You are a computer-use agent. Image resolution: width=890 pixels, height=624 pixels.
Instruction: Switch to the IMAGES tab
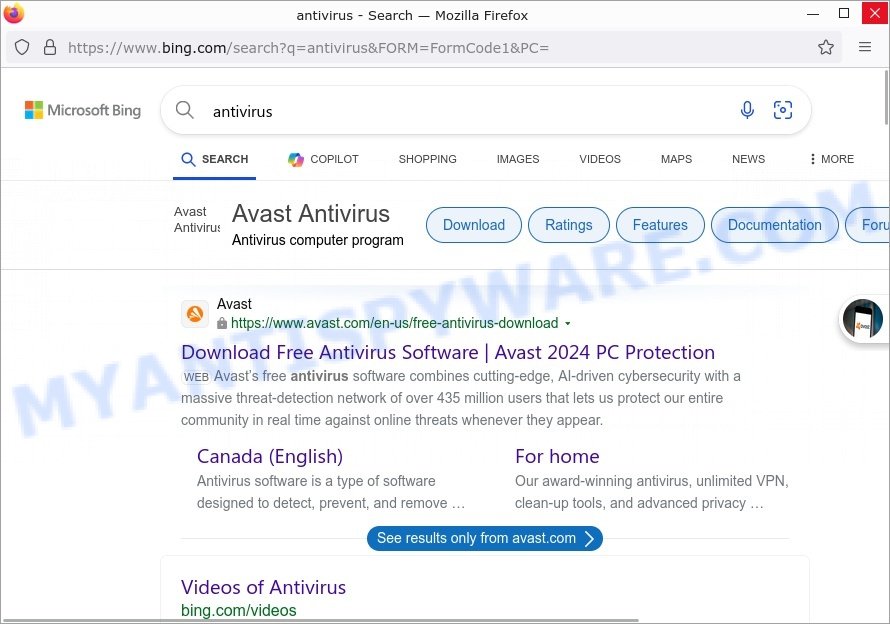coord(518,159)
